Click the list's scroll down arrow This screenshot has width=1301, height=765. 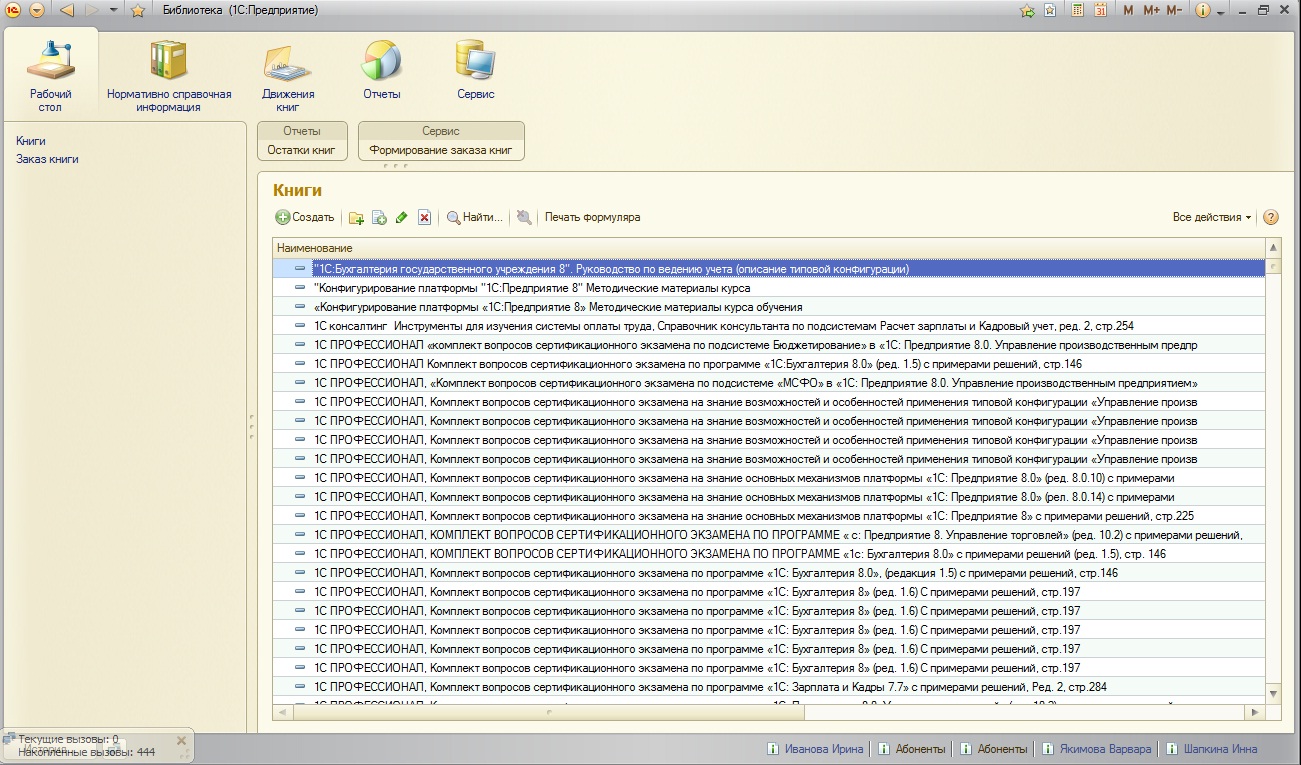(1273, 693)
